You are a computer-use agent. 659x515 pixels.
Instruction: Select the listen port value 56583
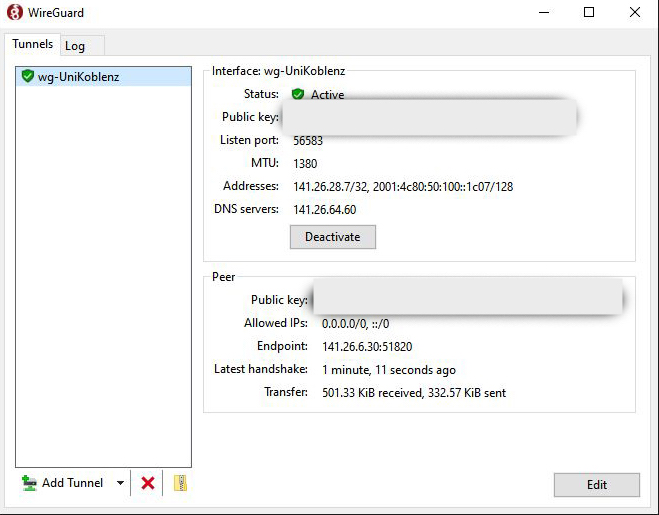pos(308,140)
